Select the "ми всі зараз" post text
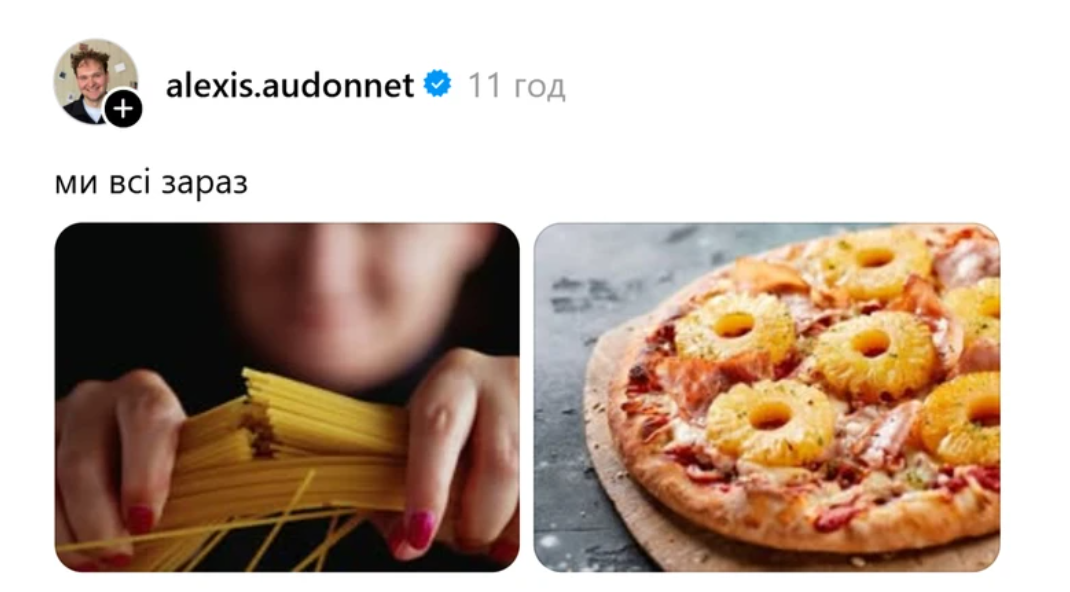The height and width of the screenshot is (592, 1070). pyautogui.click(x=151, y=182)
